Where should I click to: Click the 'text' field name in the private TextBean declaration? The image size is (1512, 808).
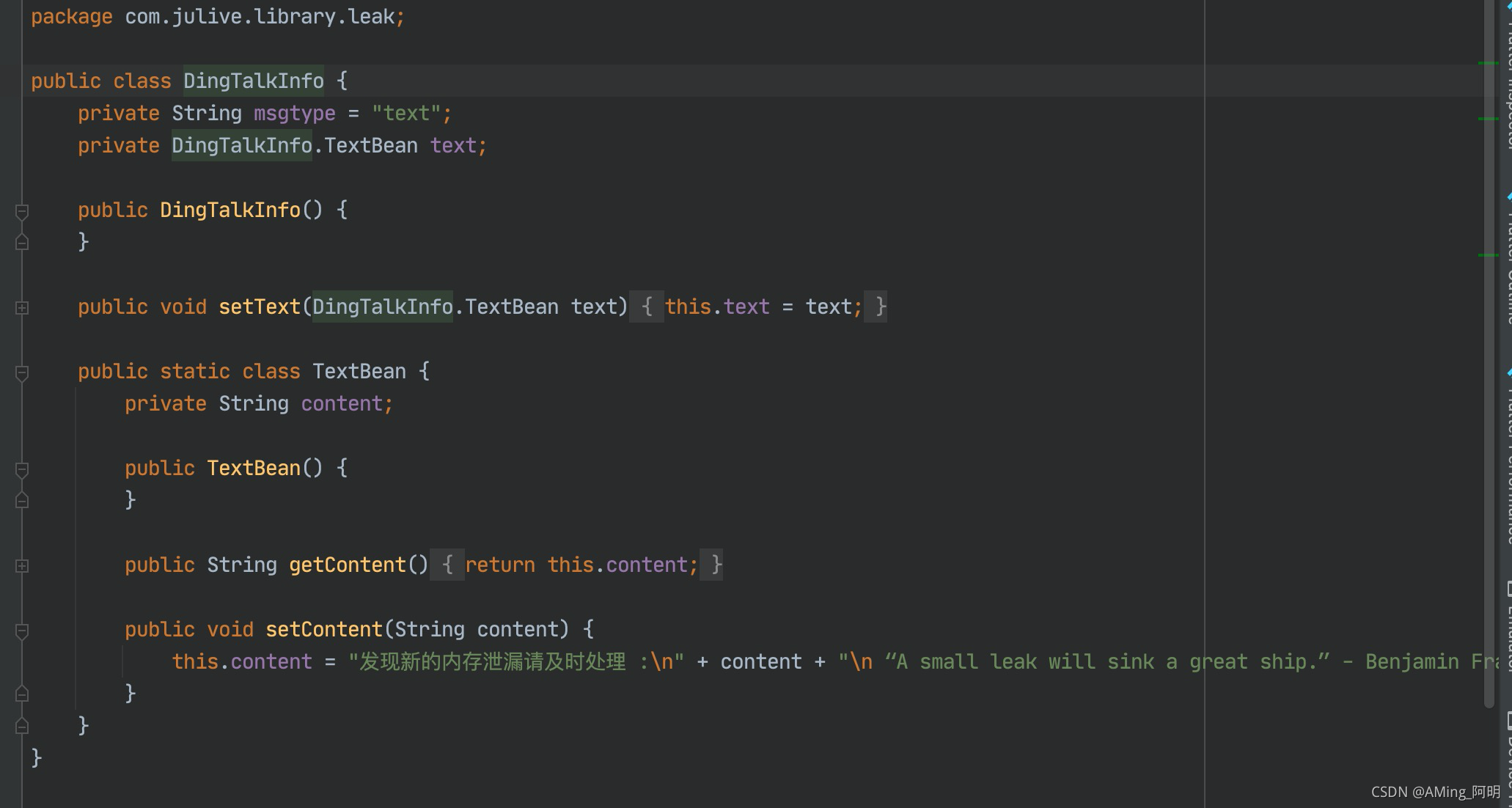(x=453, y=145)
